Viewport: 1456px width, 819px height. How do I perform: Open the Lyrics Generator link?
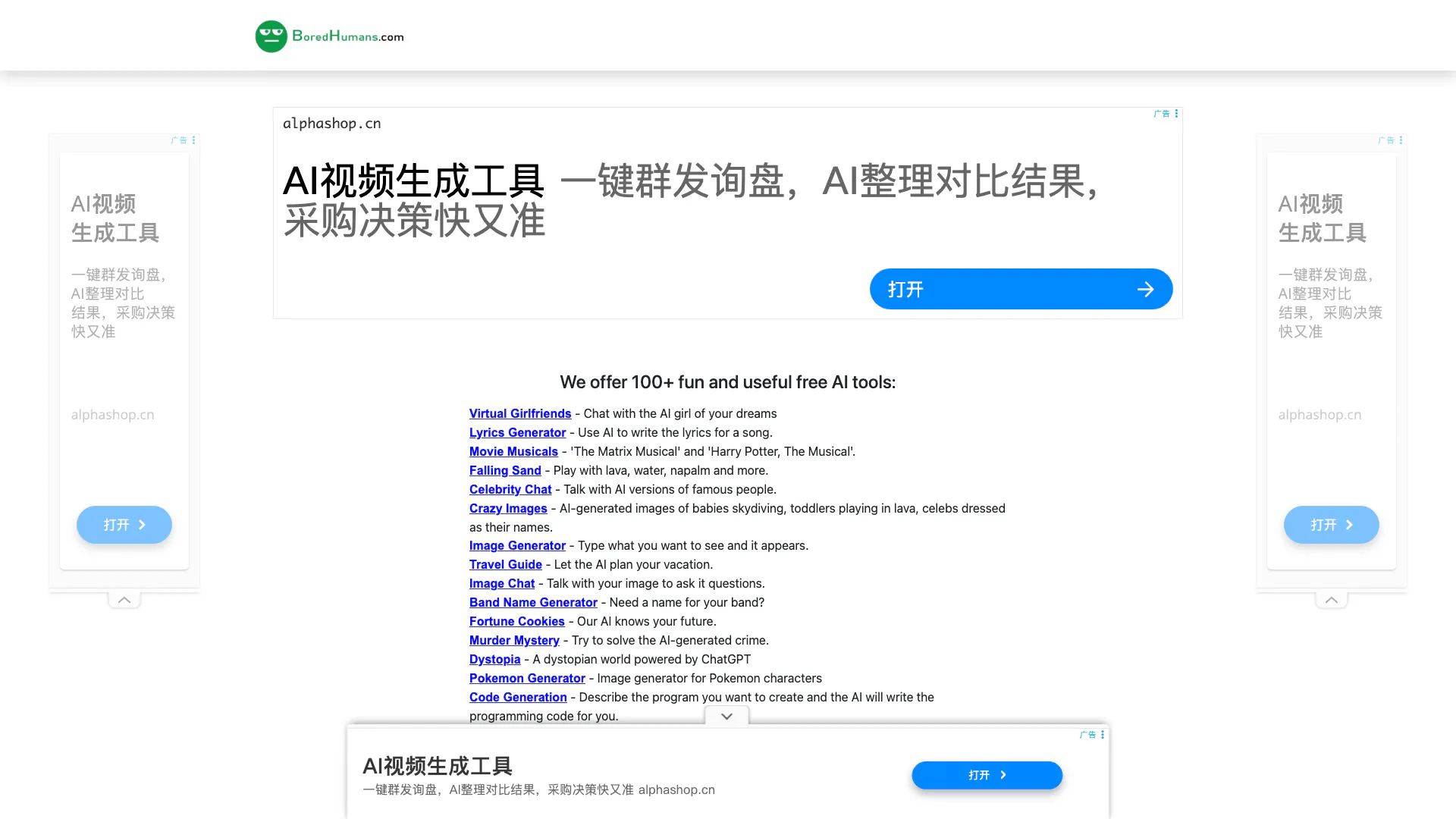tap(517, 432)
